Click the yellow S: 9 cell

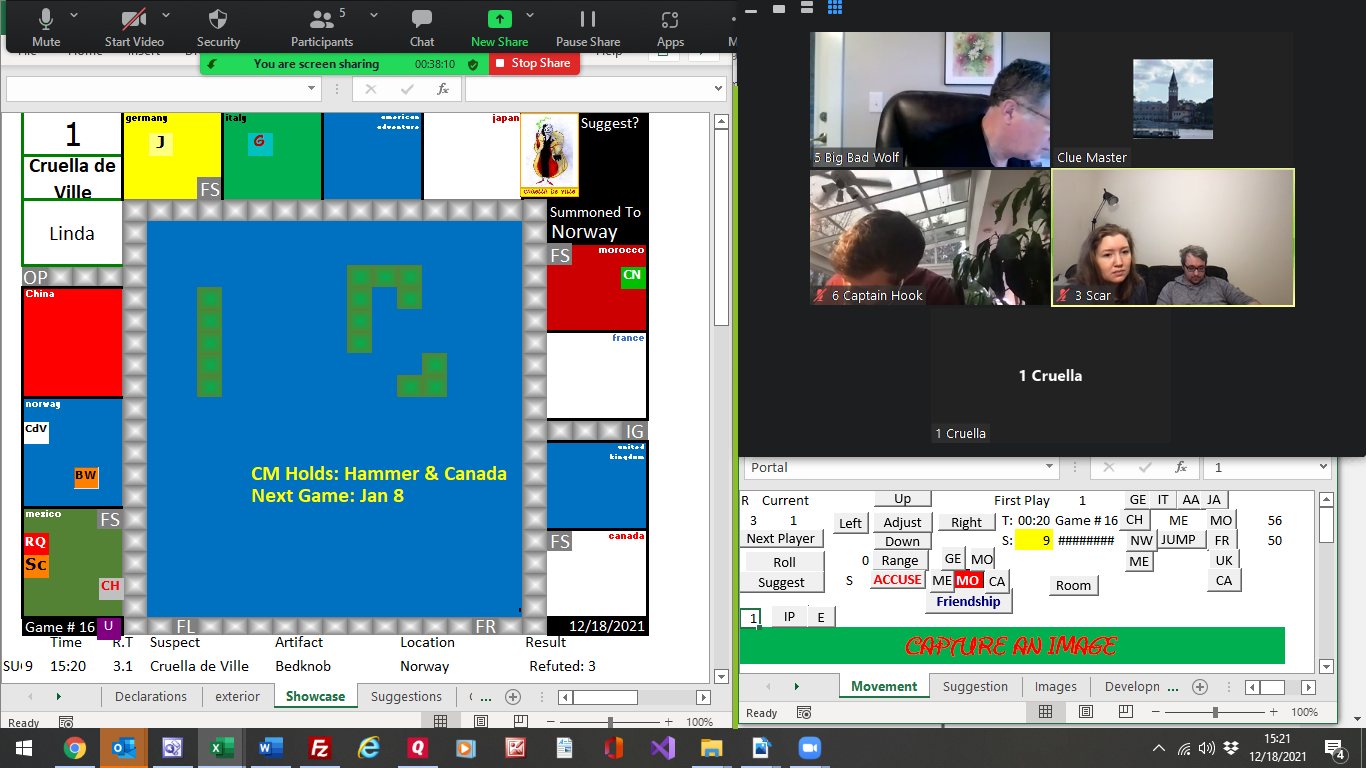pyautogui.click(x=1034, y=540)
